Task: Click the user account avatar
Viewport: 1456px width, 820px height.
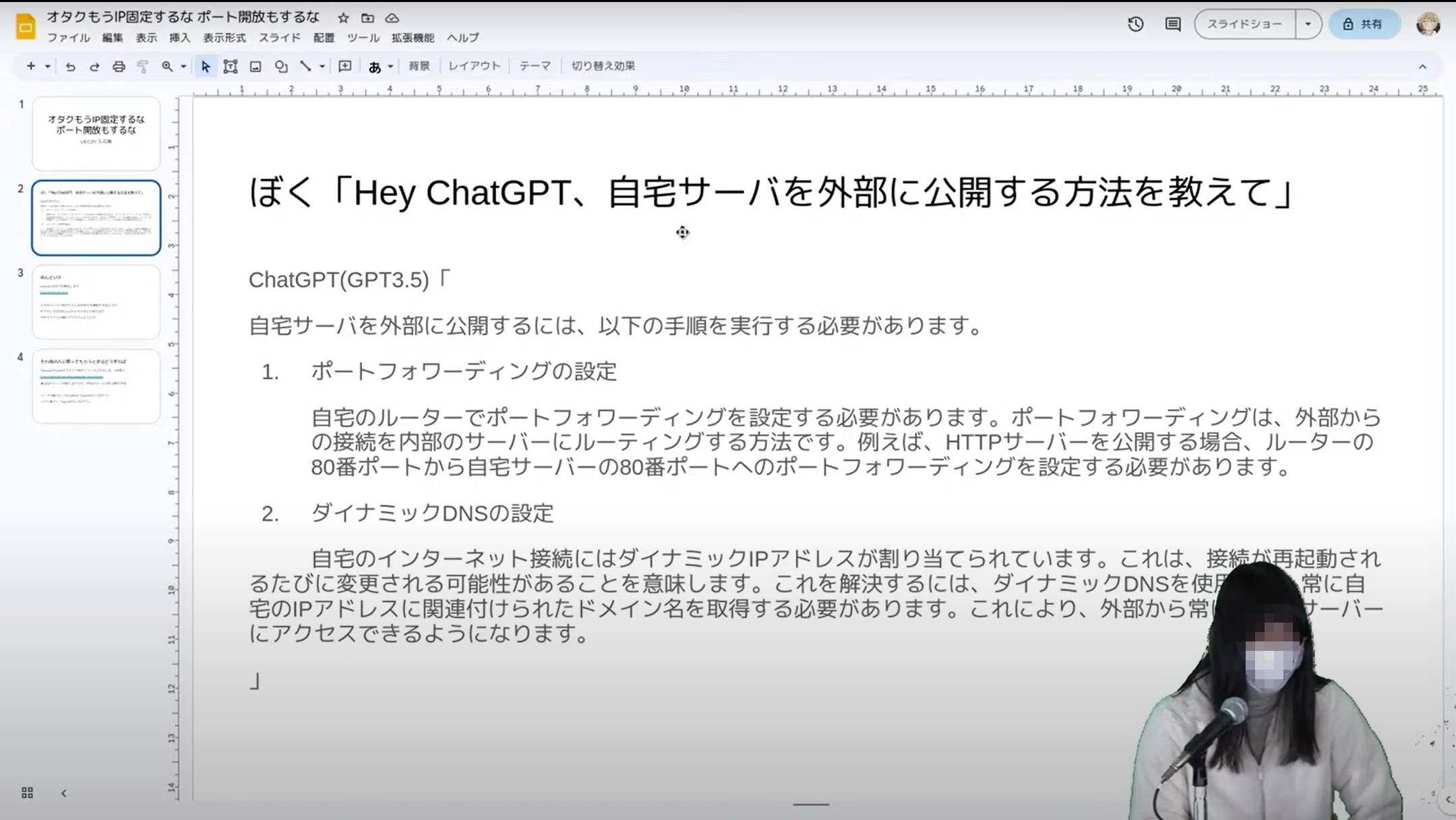Action: click(1428, 24)
